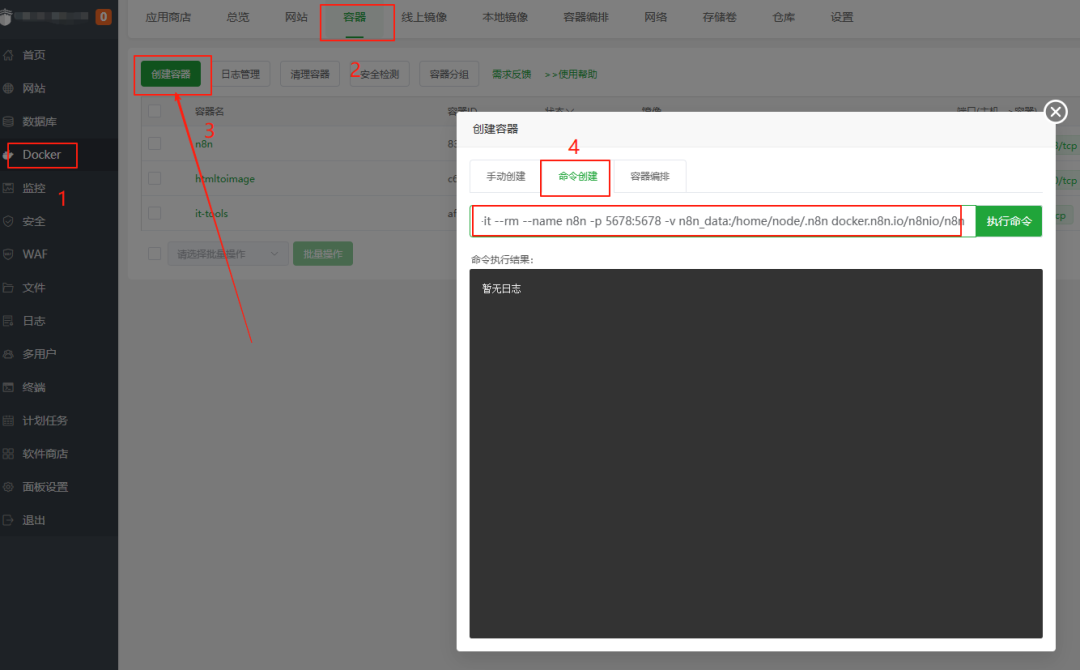This screenshot has height=670, width=1080.
Task: Select the 容器 tab
Action: 355,17
